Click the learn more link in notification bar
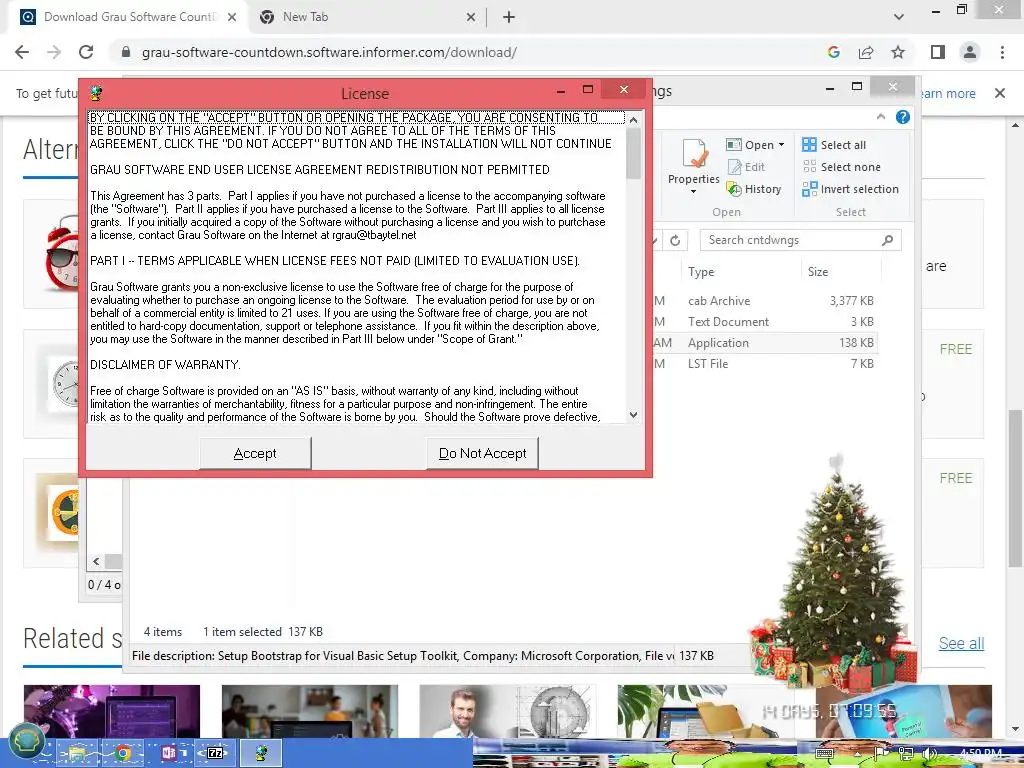Image resolution: width=1024 pixels, height=768 pixels. pos(948,93)
